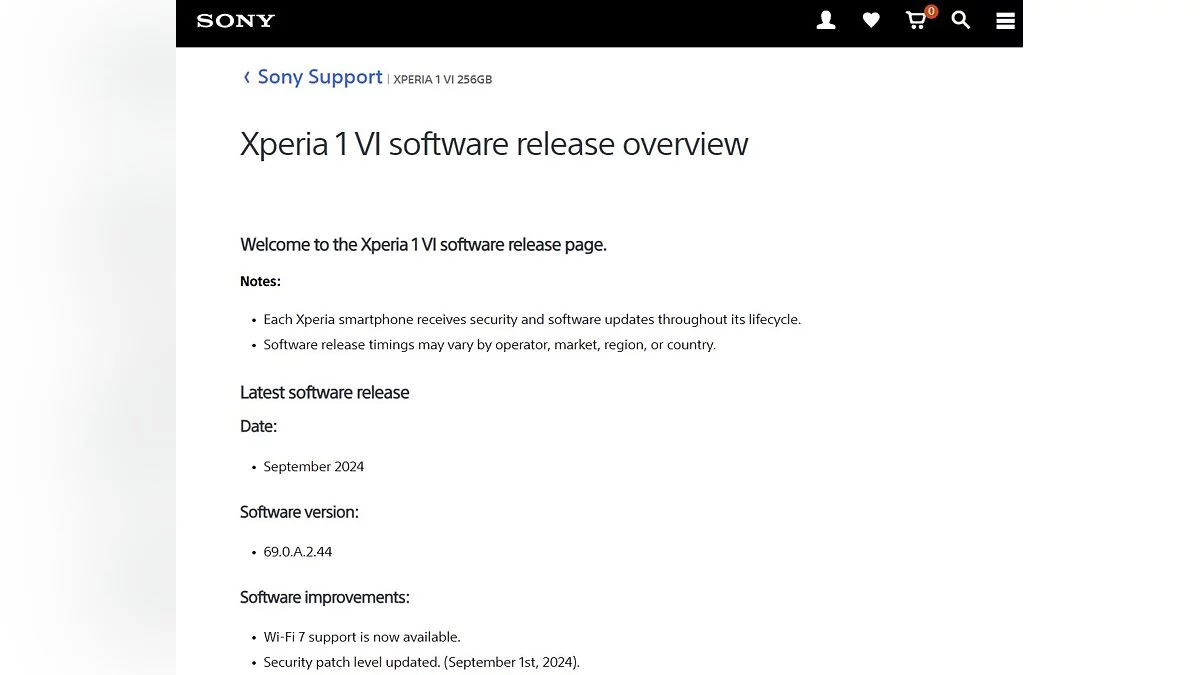Image resolution: width=1200 pixels, height=675 pixels.
Task: Click the September 2024 date entry
Action: pos(314,467)
